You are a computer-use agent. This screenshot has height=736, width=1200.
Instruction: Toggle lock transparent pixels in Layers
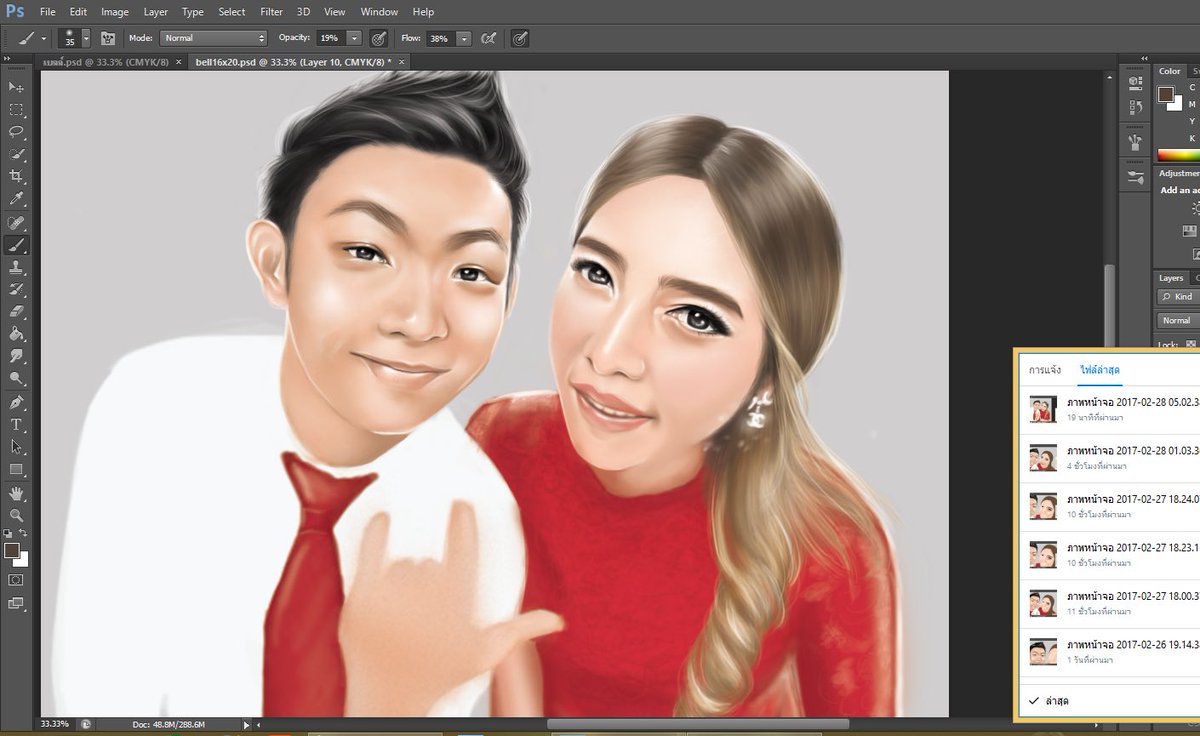pos(1191,345)
